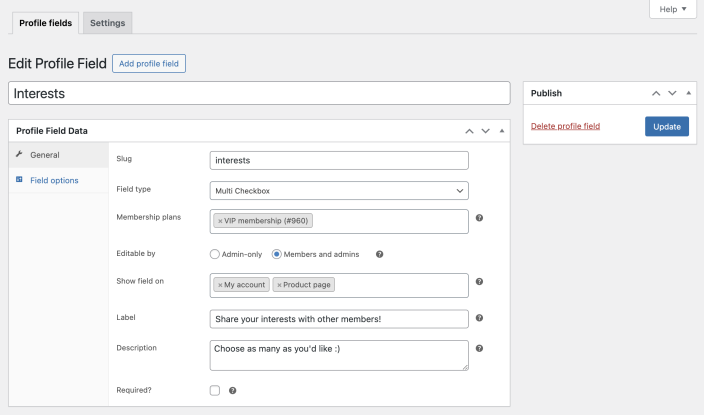
Task: Select Members and admins radio option
Action: click(x=277, y=254)
